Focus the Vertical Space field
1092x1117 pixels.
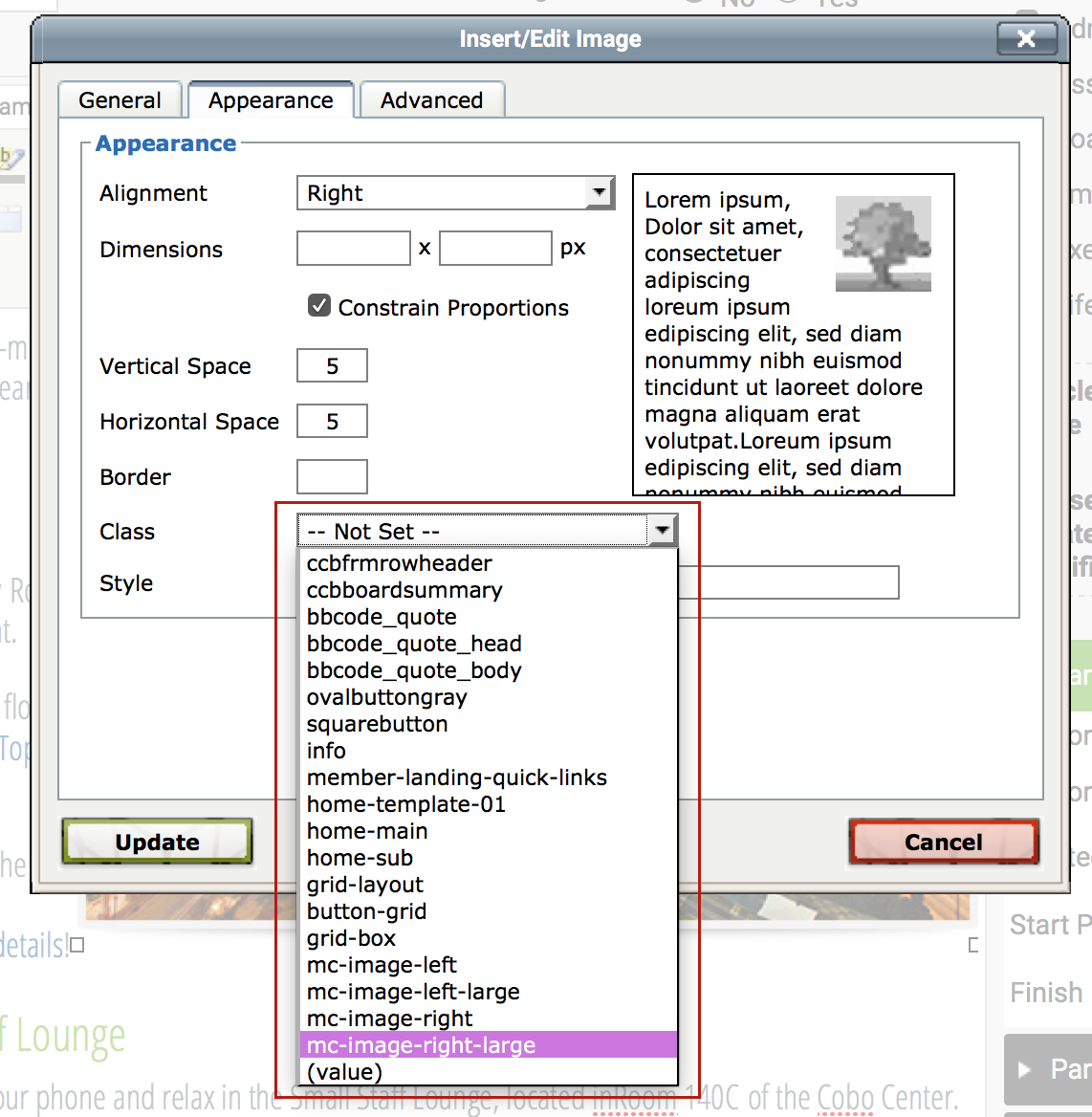(332, 366)
